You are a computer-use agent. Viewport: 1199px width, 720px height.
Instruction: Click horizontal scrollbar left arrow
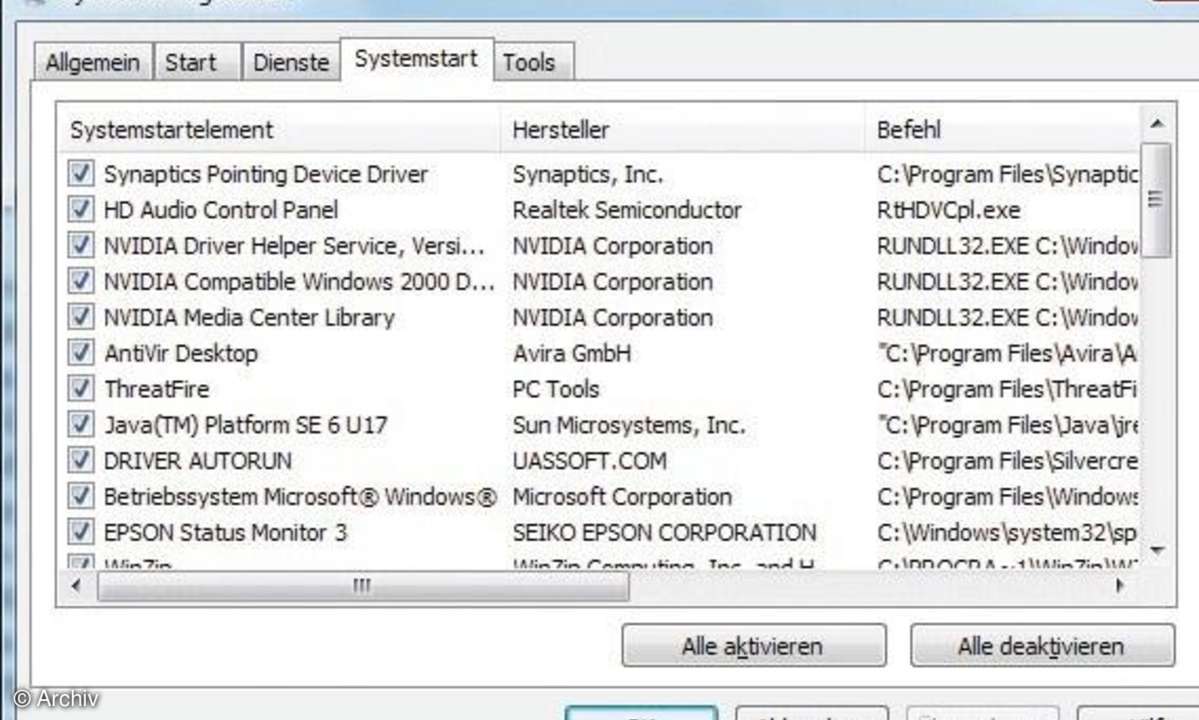pyautogui.click(x=76, y=586)
